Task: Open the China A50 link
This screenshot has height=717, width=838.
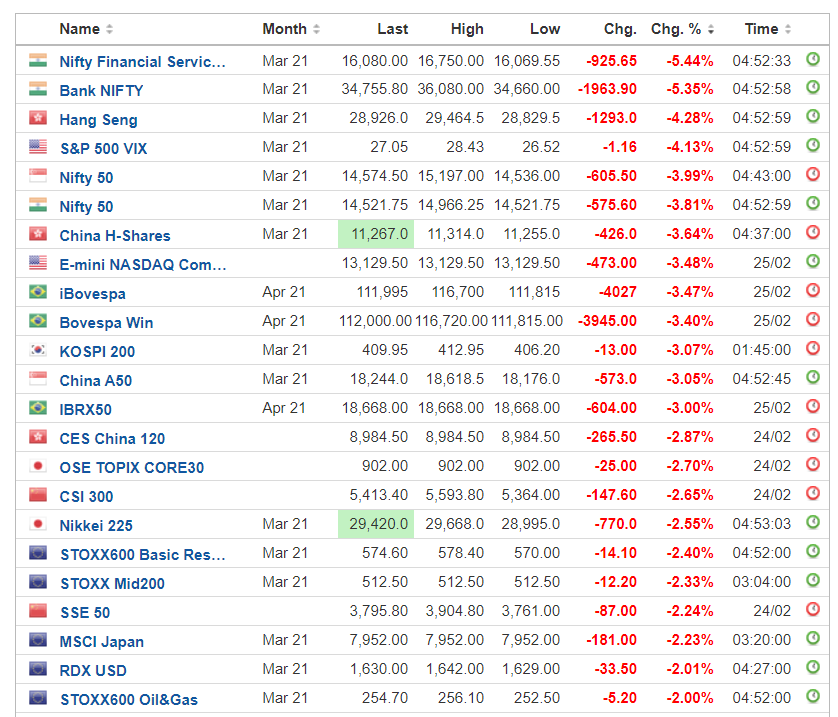Action: pos(96,380)
